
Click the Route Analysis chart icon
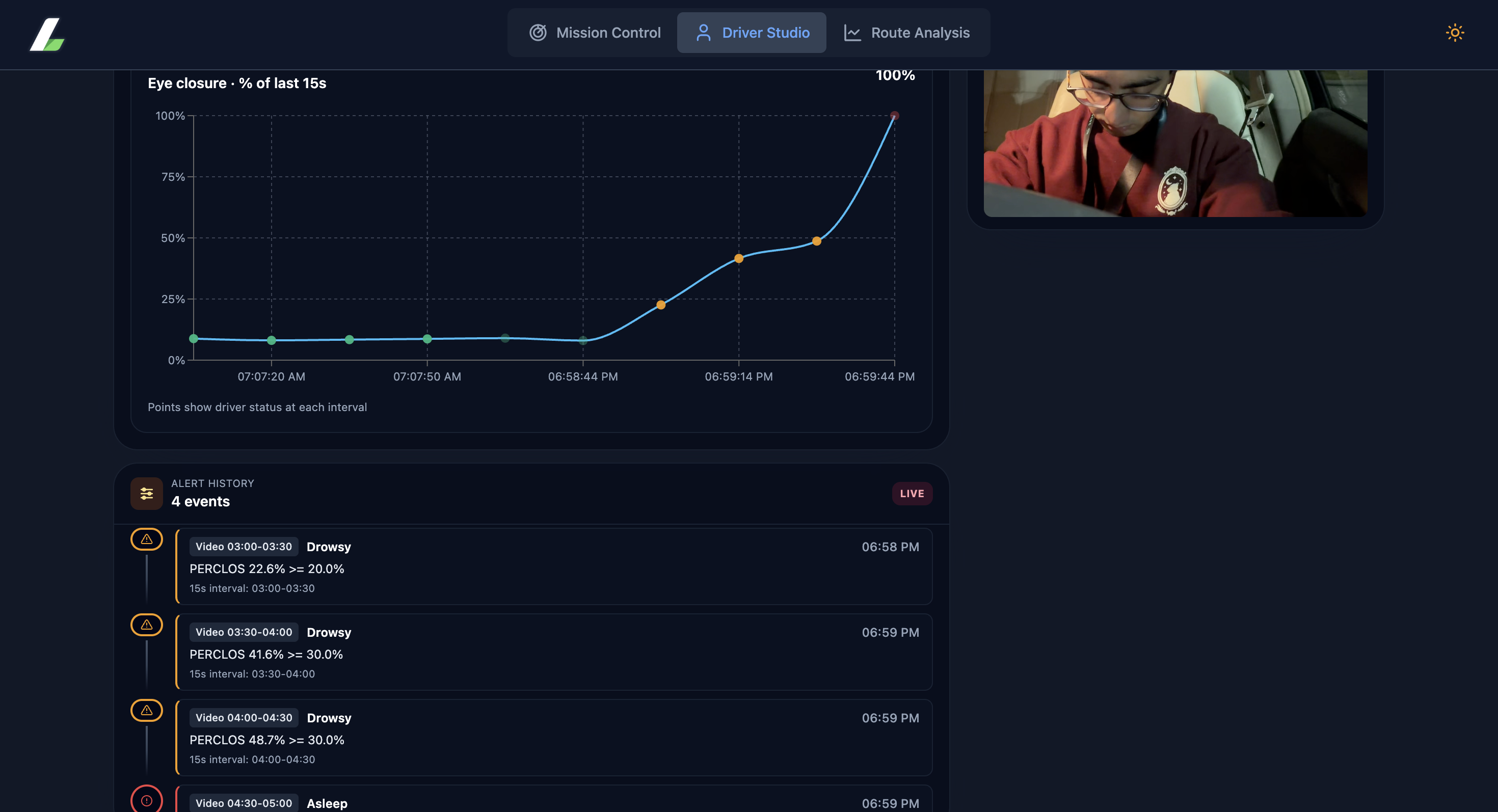click(852, 33)
